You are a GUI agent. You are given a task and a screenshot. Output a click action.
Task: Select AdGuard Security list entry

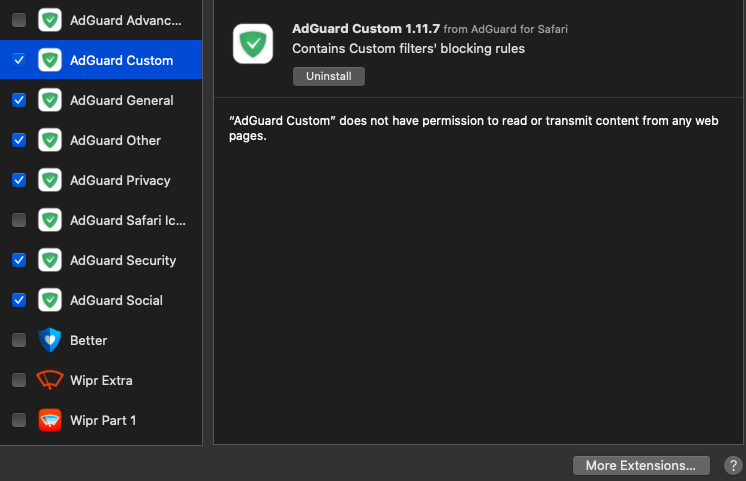point(122,260)
